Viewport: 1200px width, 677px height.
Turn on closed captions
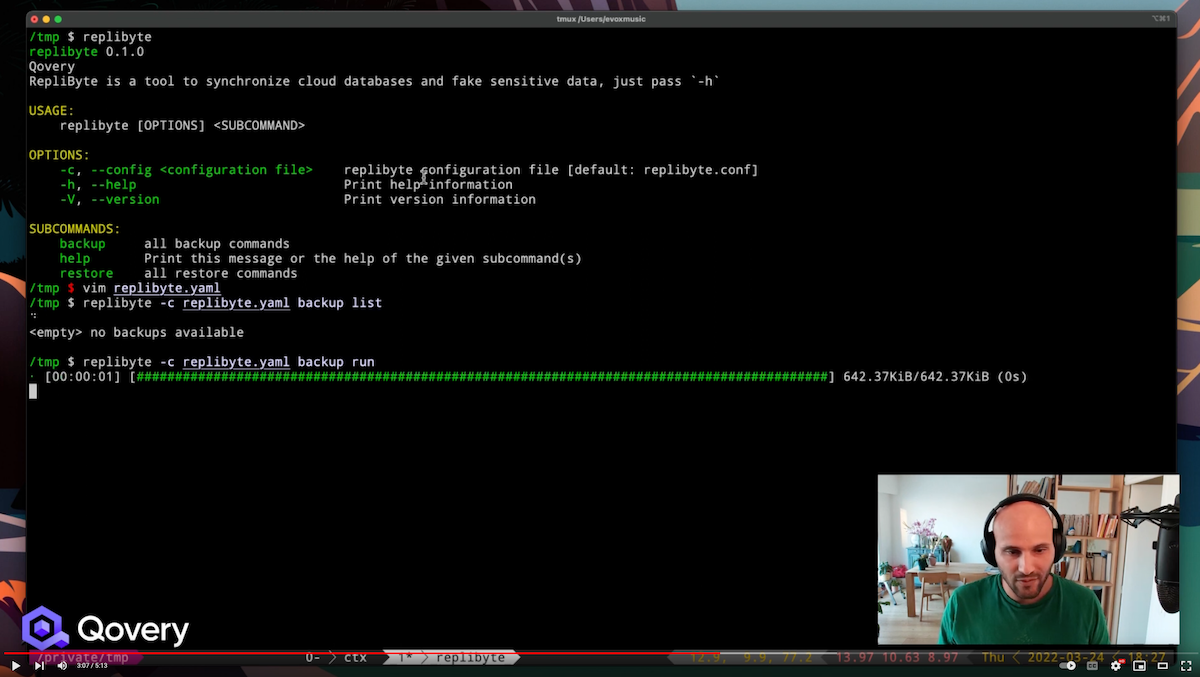(x=1093, y=665)
